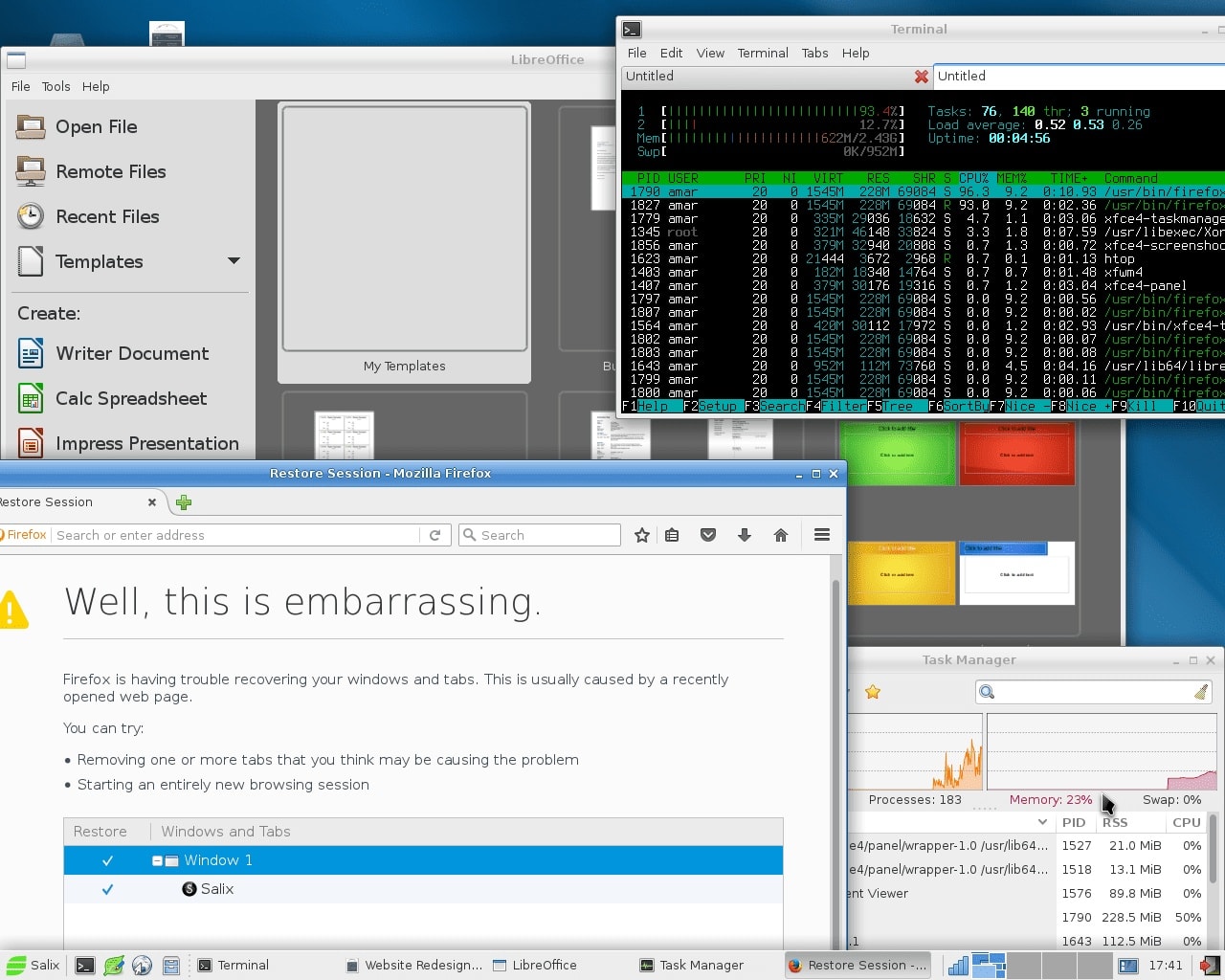Screen dimensions: 1225x980
Task: Click the reload button in Firefox address bar
Action: 434,536
